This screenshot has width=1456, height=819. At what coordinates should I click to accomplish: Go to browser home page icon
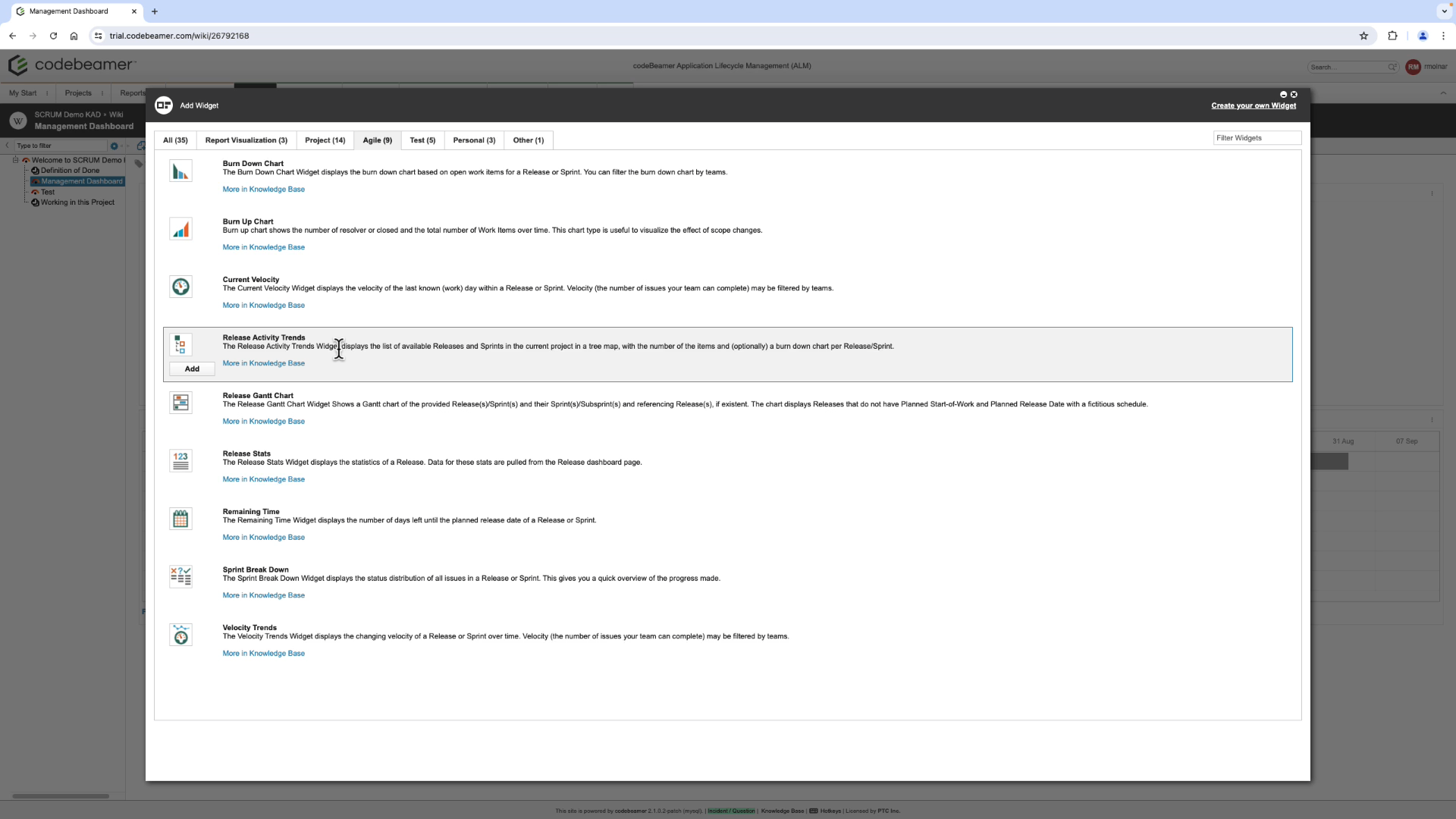coord(74,36)
